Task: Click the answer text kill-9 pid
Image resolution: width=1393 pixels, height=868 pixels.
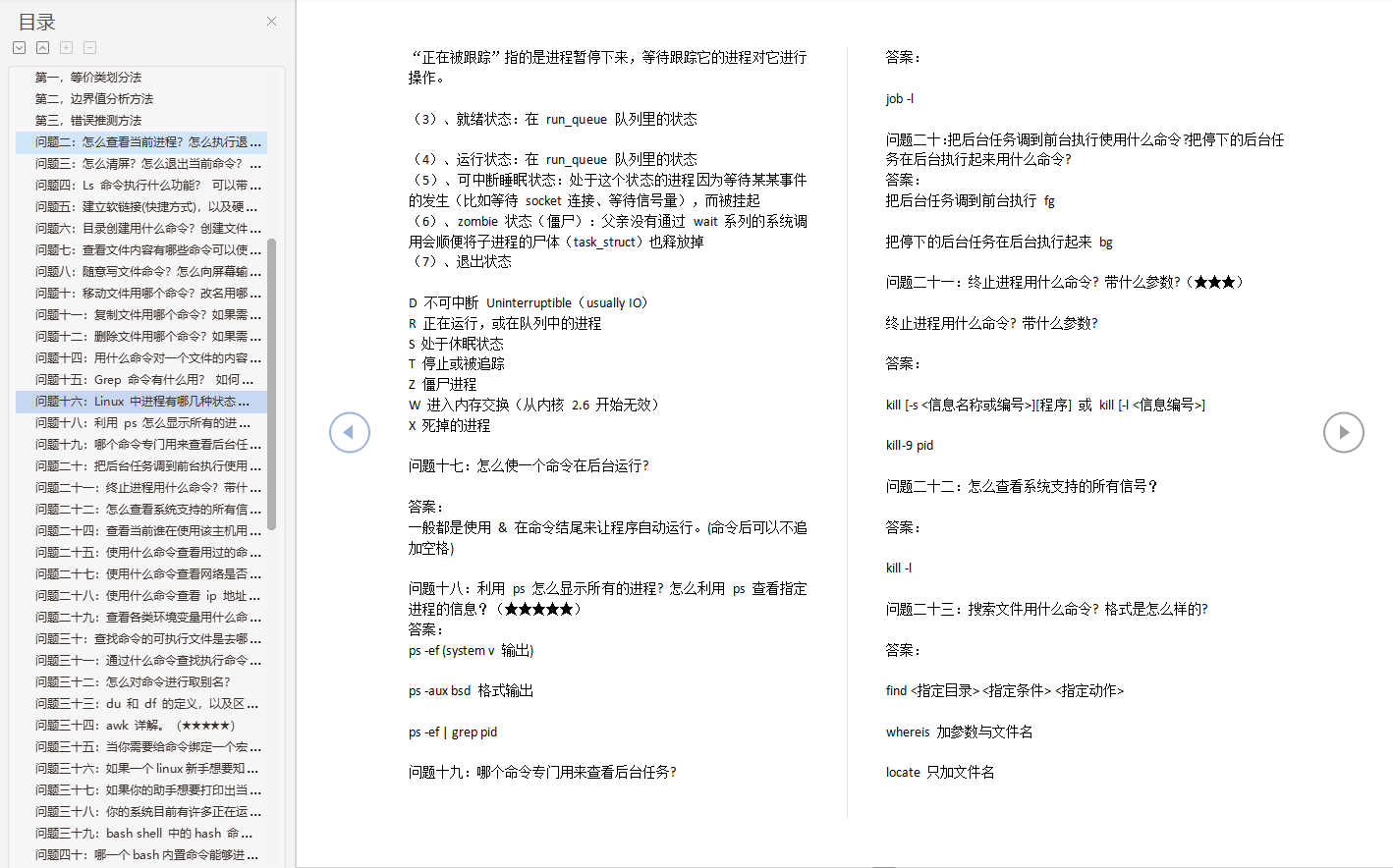Action: click(910, 446)
